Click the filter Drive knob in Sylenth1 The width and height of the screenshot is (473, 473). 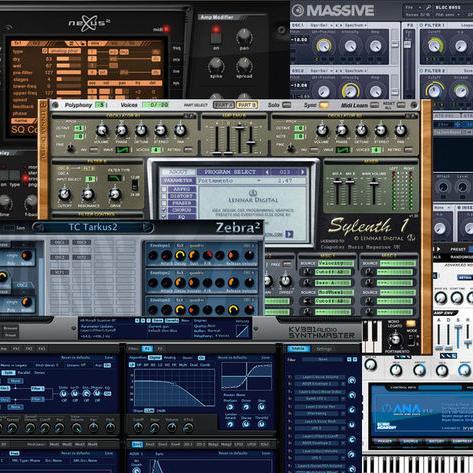115,194
